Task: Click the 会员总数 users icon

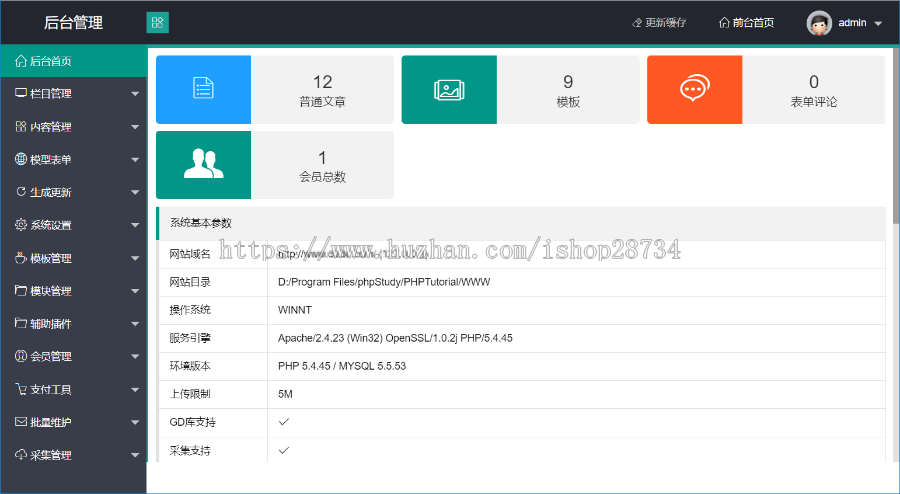Action: [203, 165]
